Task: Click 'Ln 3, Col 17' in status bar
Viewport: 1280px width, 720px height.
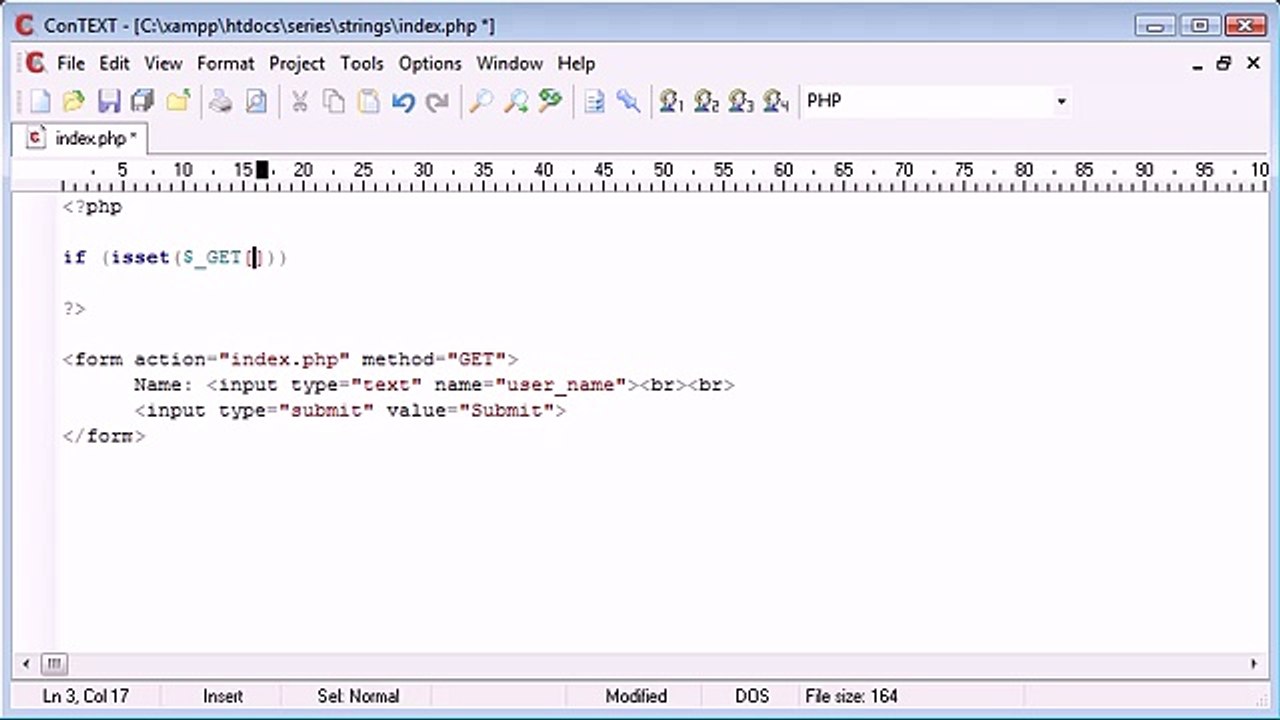Action: [x=85, y=696]
